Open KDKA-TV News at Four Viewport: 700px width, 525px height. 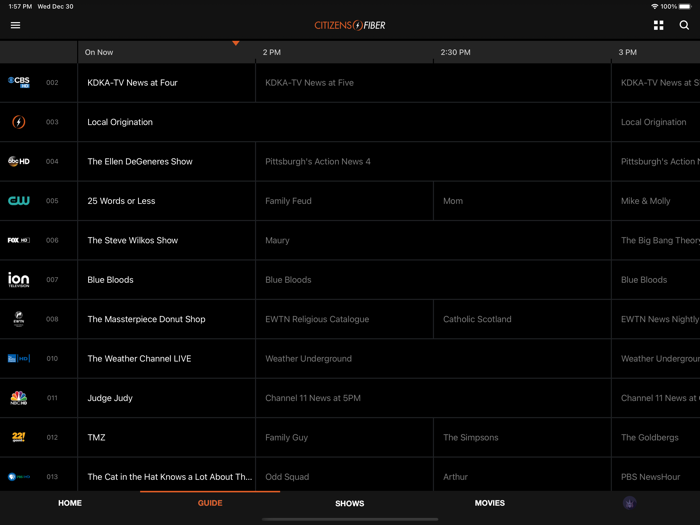[x=167, y=83]
